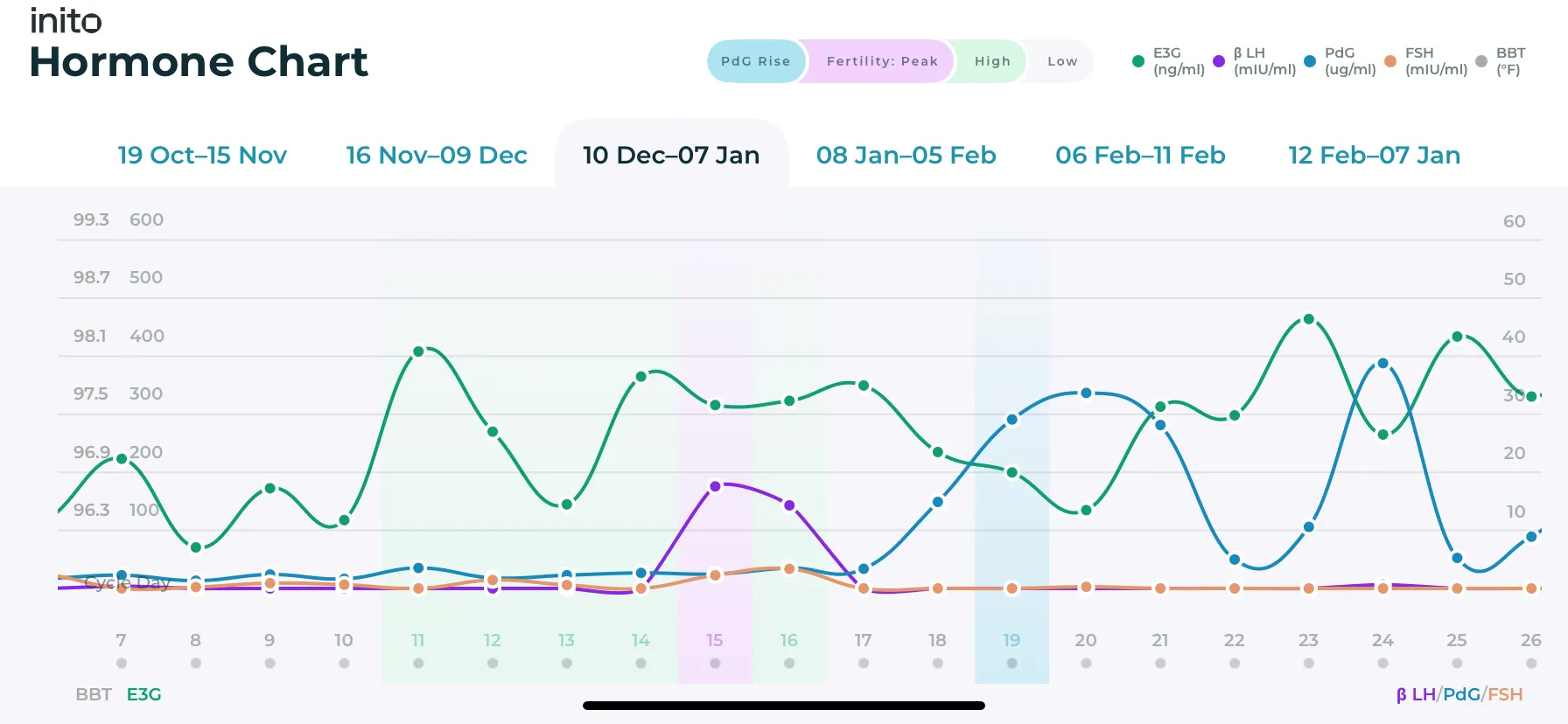
Task: Click the BBT label at bottom left
Action: pos(93,693)
